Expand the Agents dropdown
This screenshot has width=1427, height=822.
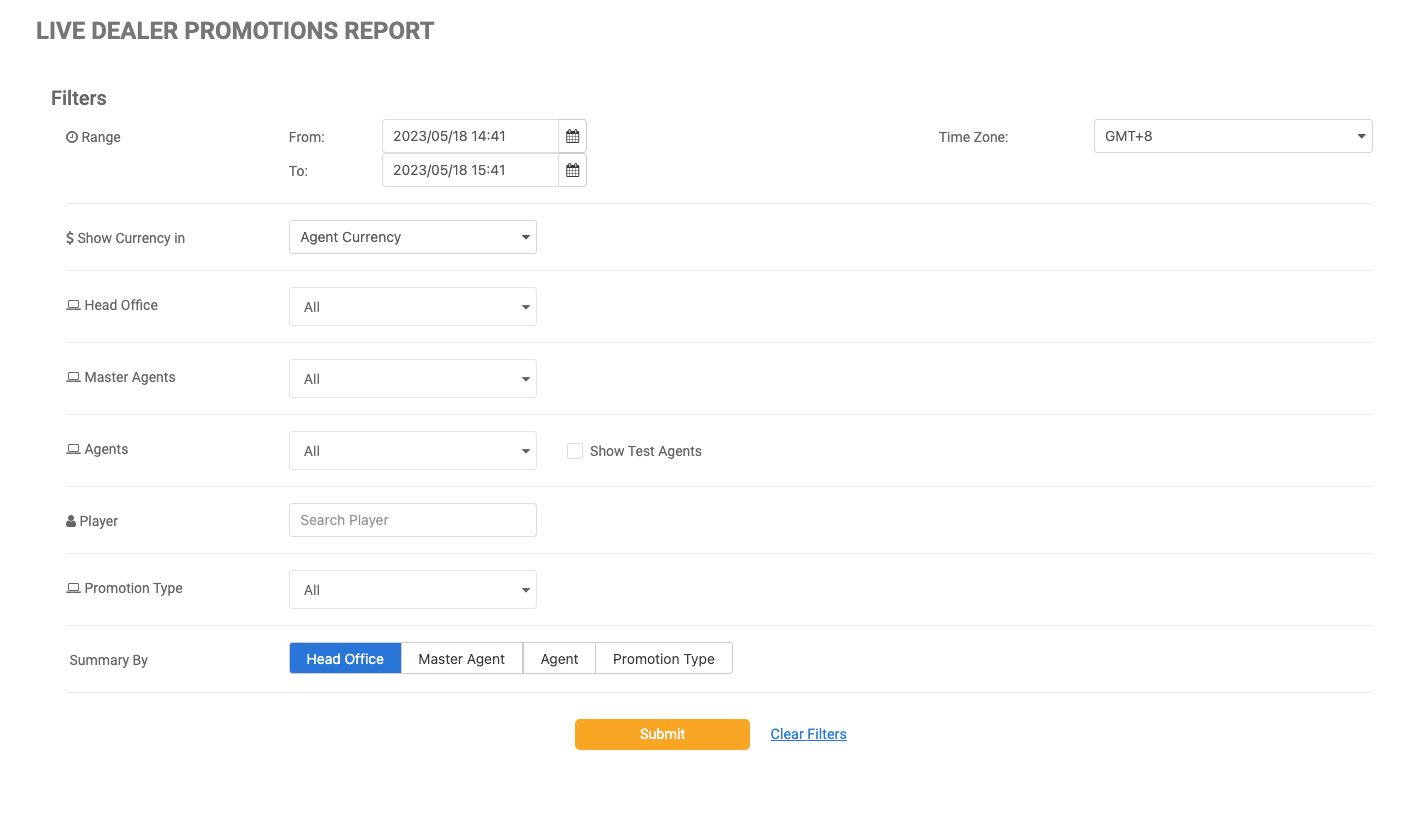(x=412, y=451)
